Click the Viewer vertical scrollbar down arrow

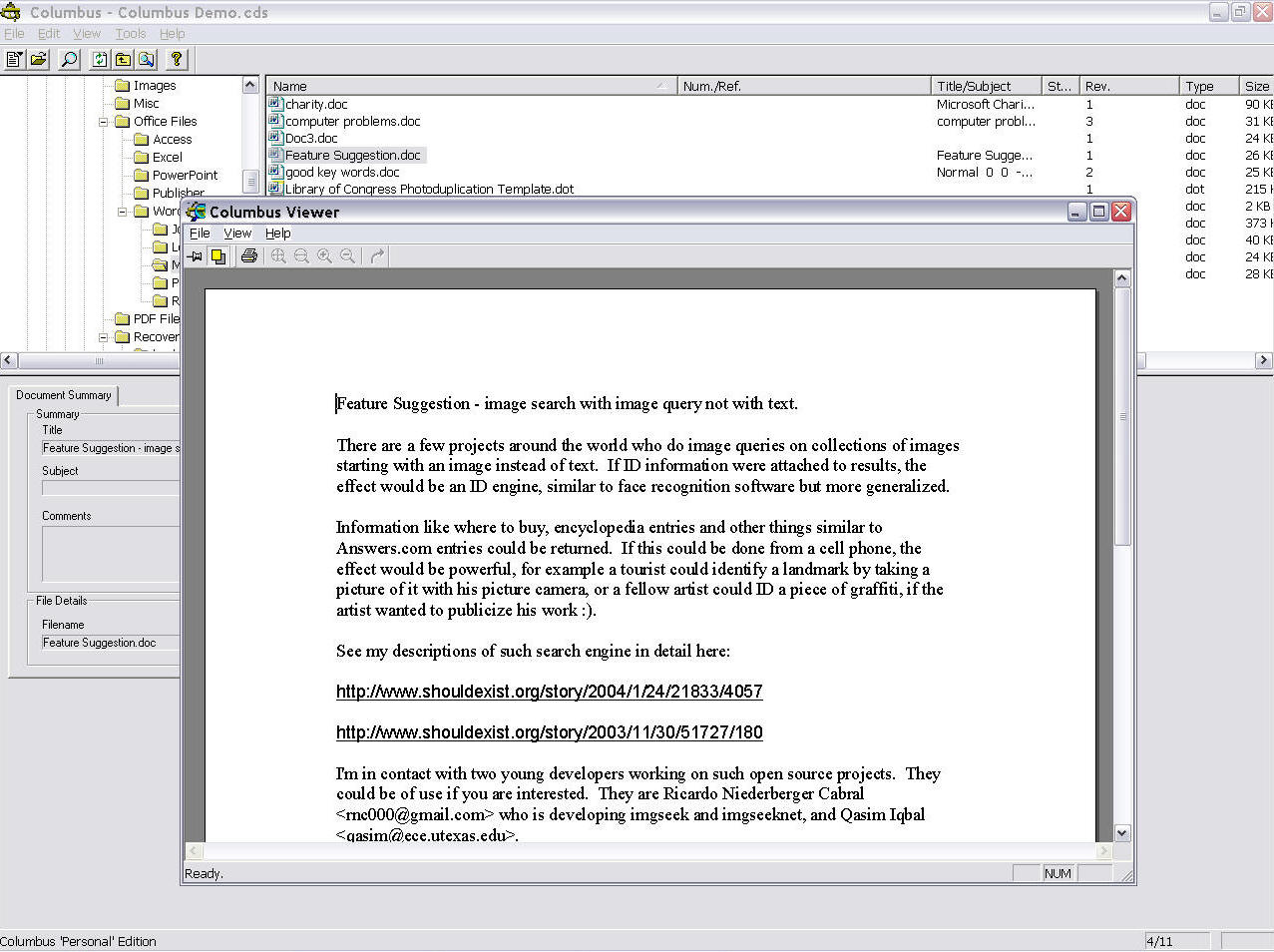tap(1122, 833)
